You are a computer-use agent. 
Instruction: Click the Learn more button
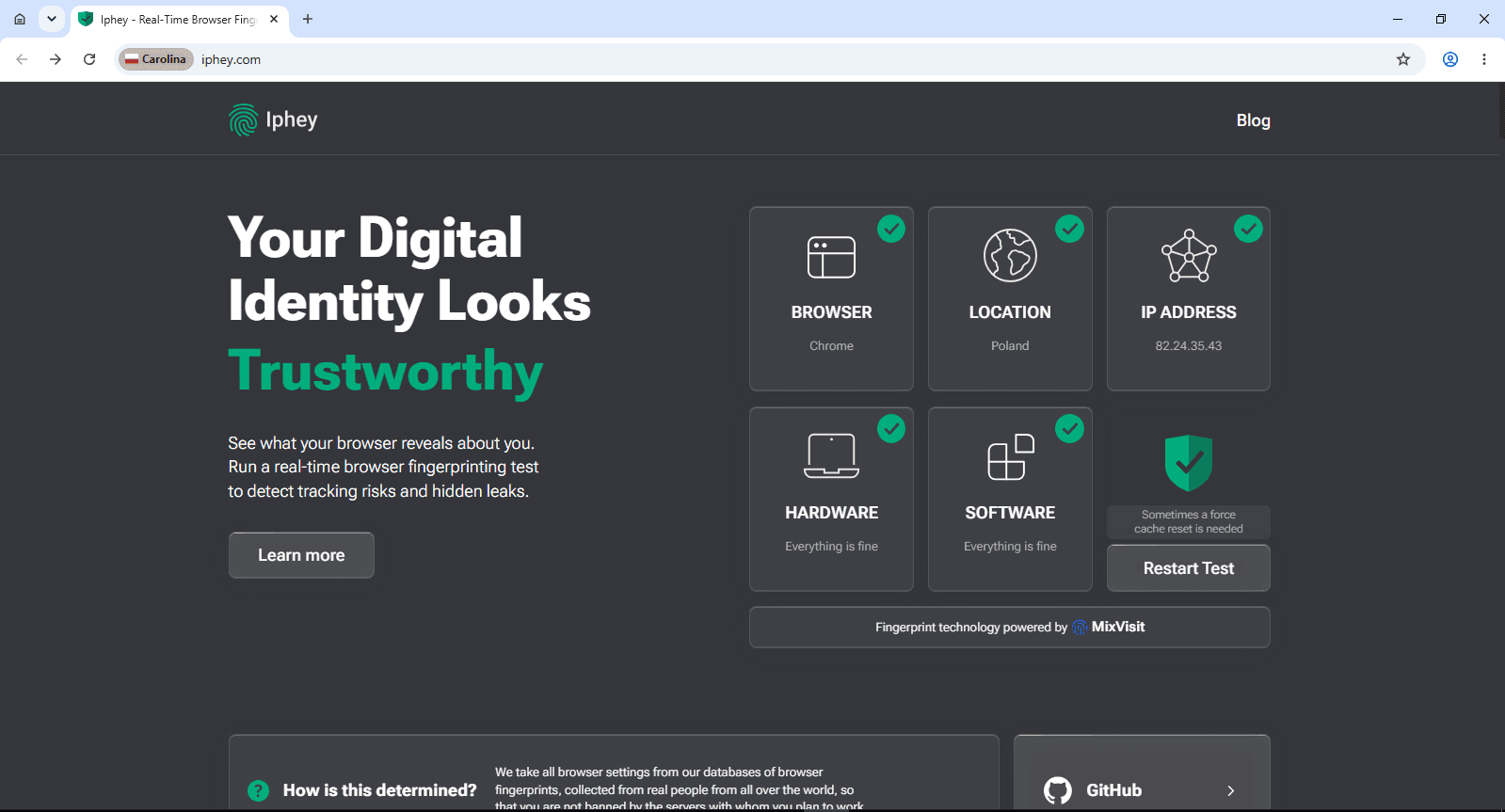(301, 555)
